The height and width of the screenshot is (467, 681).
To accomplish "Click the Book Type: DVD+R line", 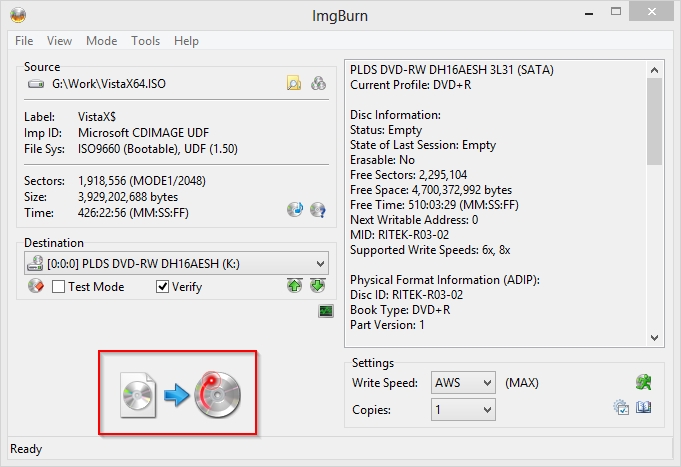I will (x=400, y=310).
